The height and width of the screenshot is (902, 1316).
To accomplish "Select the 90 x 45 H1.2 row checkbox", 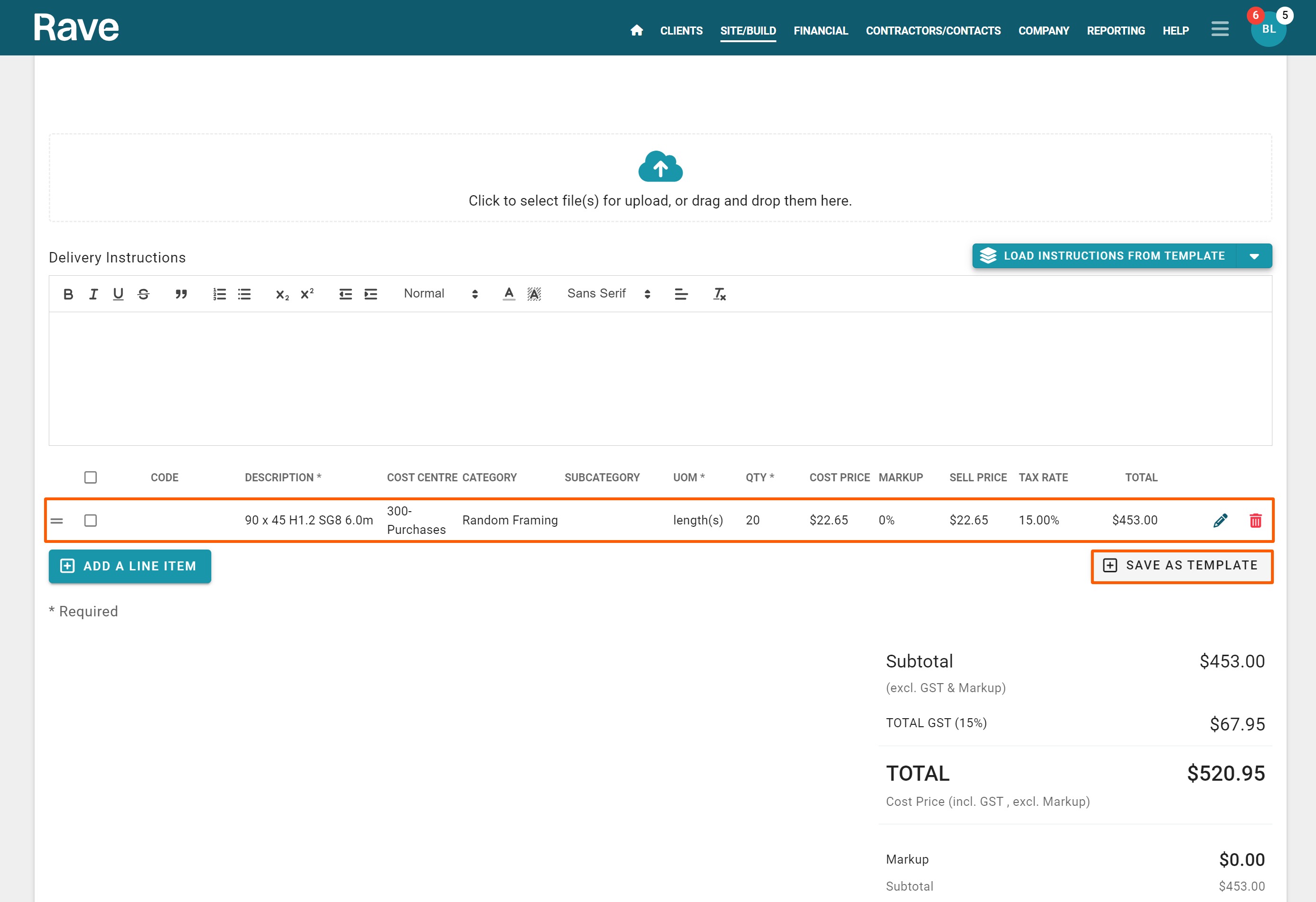I will pos(90,520).
